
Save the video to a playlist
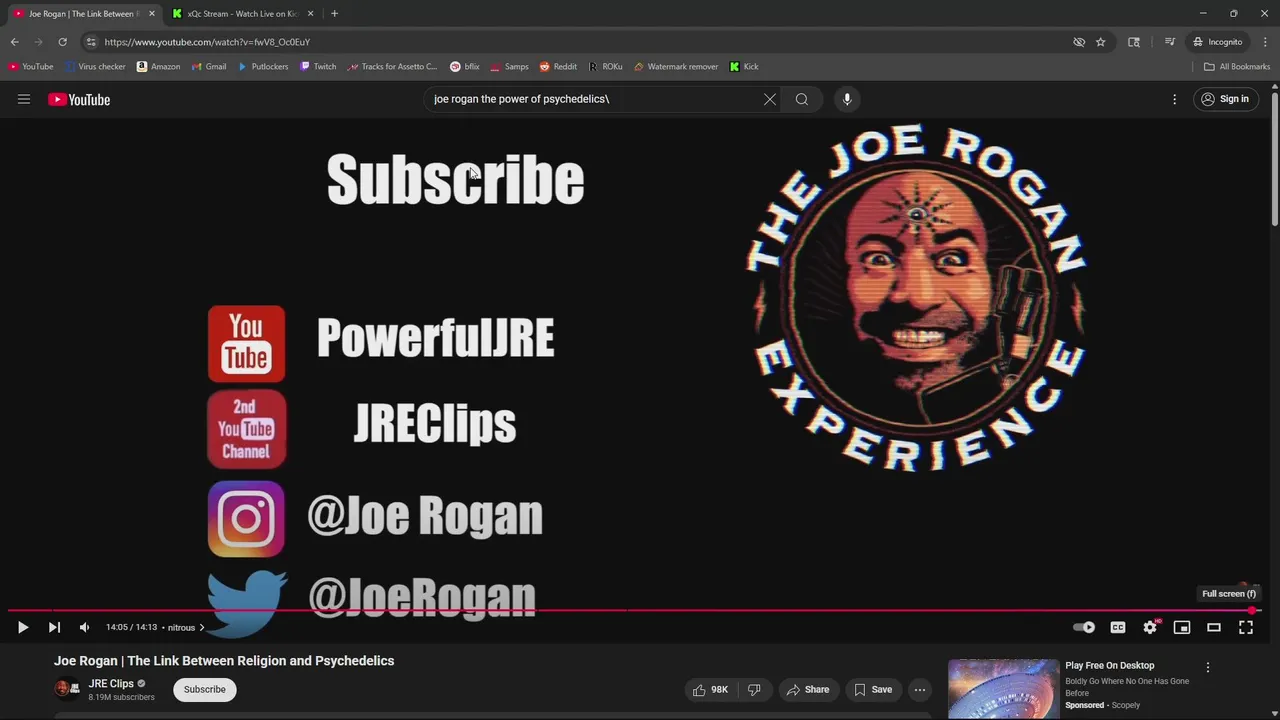(873, 689)
